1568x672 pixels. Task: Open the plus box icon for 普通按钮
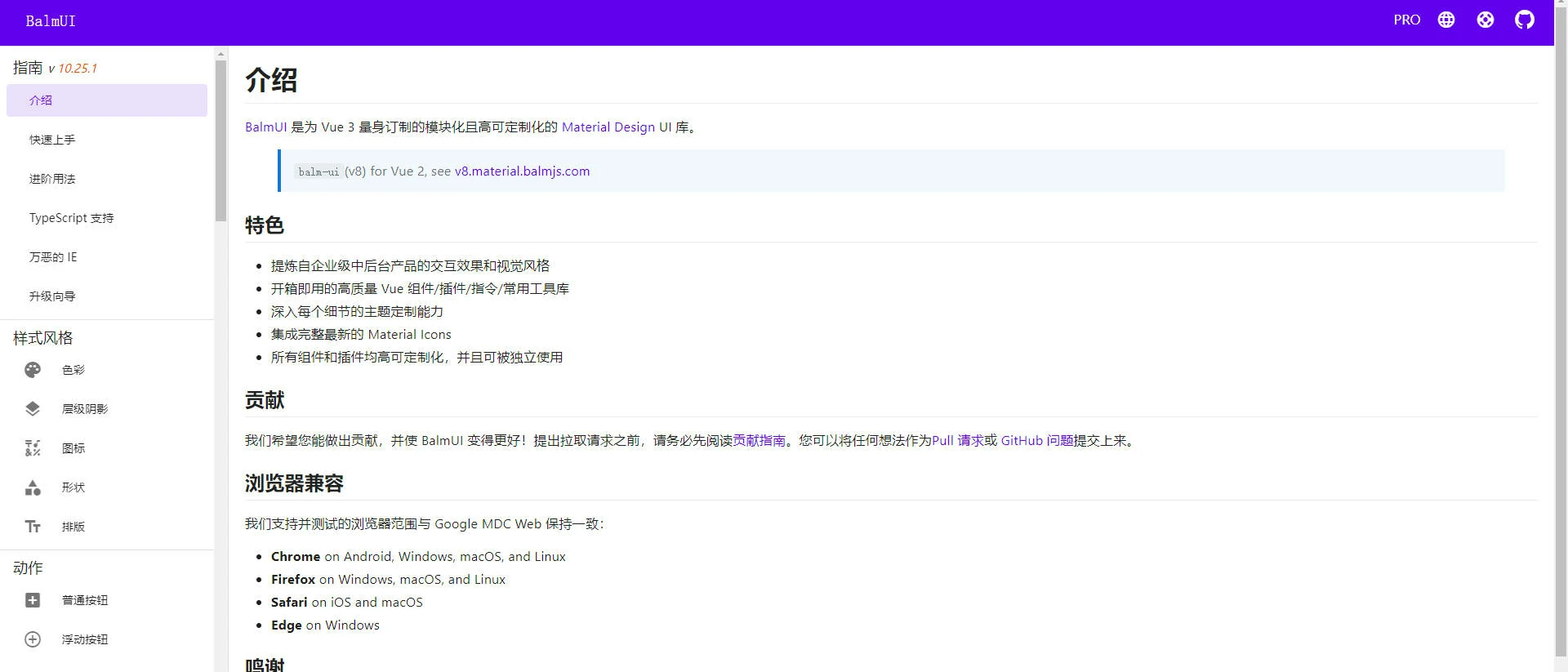[33, 600]
